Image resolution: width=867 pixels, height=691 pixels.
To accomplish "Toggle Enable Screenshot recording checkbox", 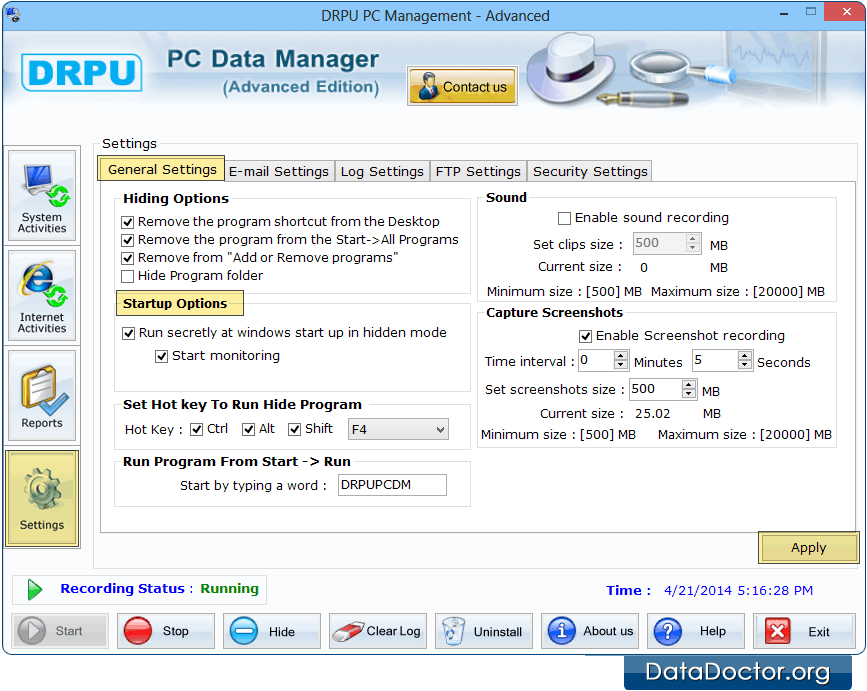I will click(586, 336).
